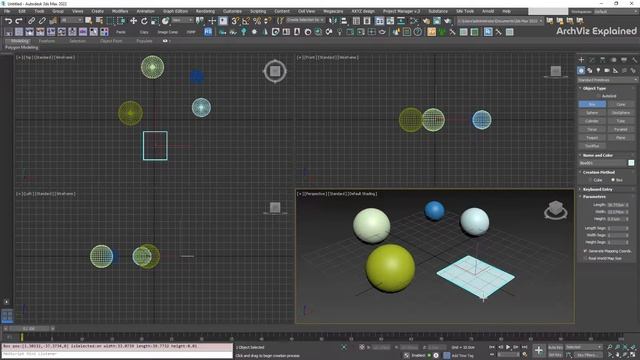Toggle the 3D Snaps icon
The image size is (640, 360).
[x=235, y=21]
